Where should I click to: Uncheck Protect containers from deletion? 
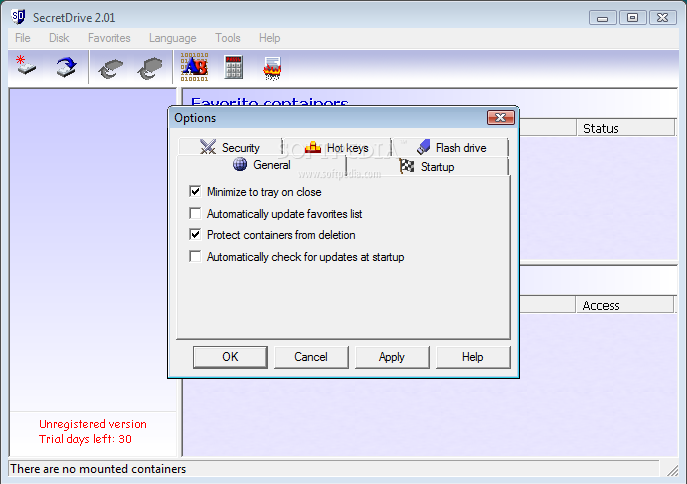pos(195,234)
